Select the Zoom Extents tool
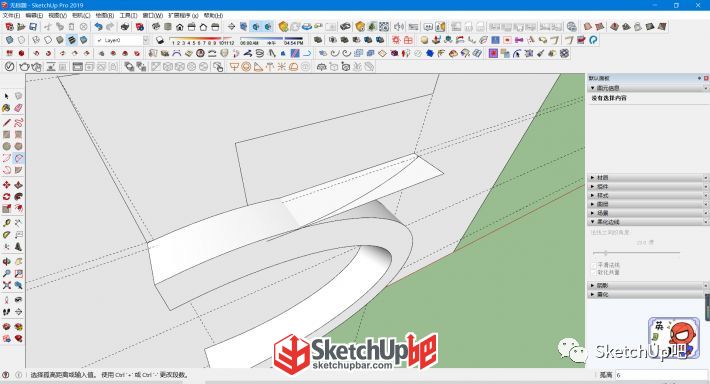Screen dimensions: 710x384 tap(6, 285)
